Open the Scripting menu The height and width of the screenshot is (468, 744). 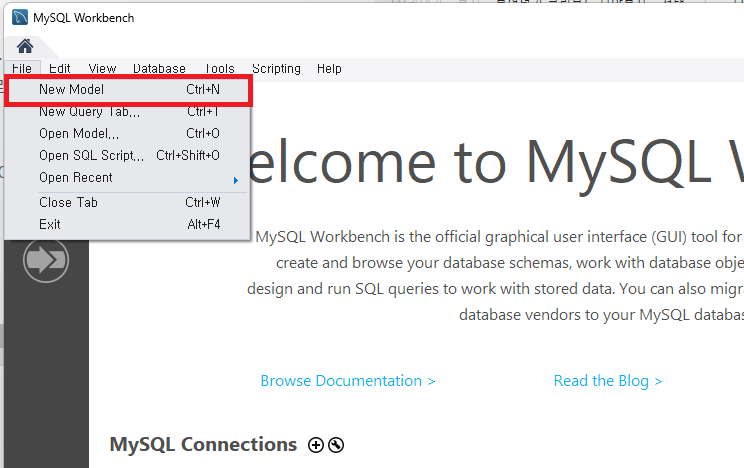coord(276,68)
